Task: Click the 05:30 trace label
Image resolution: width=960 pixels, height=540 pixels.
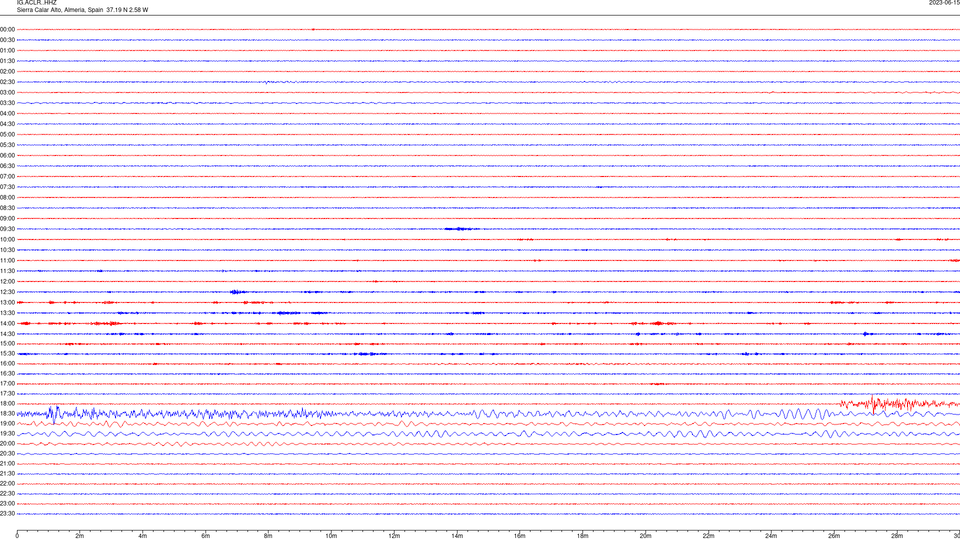Action: tap(7, 145)
